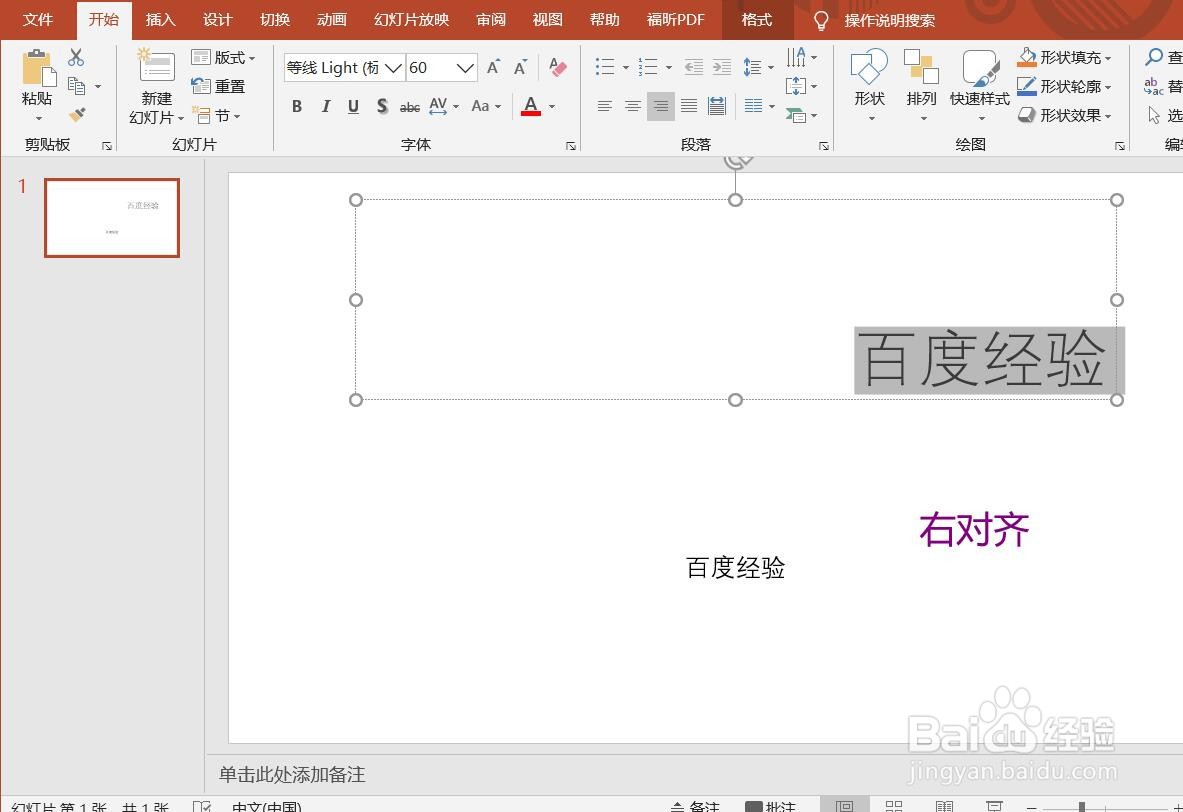The height and width of the screenshot is (812, 1183).
Task: Center align the text
Action: [x=632, y=106]
